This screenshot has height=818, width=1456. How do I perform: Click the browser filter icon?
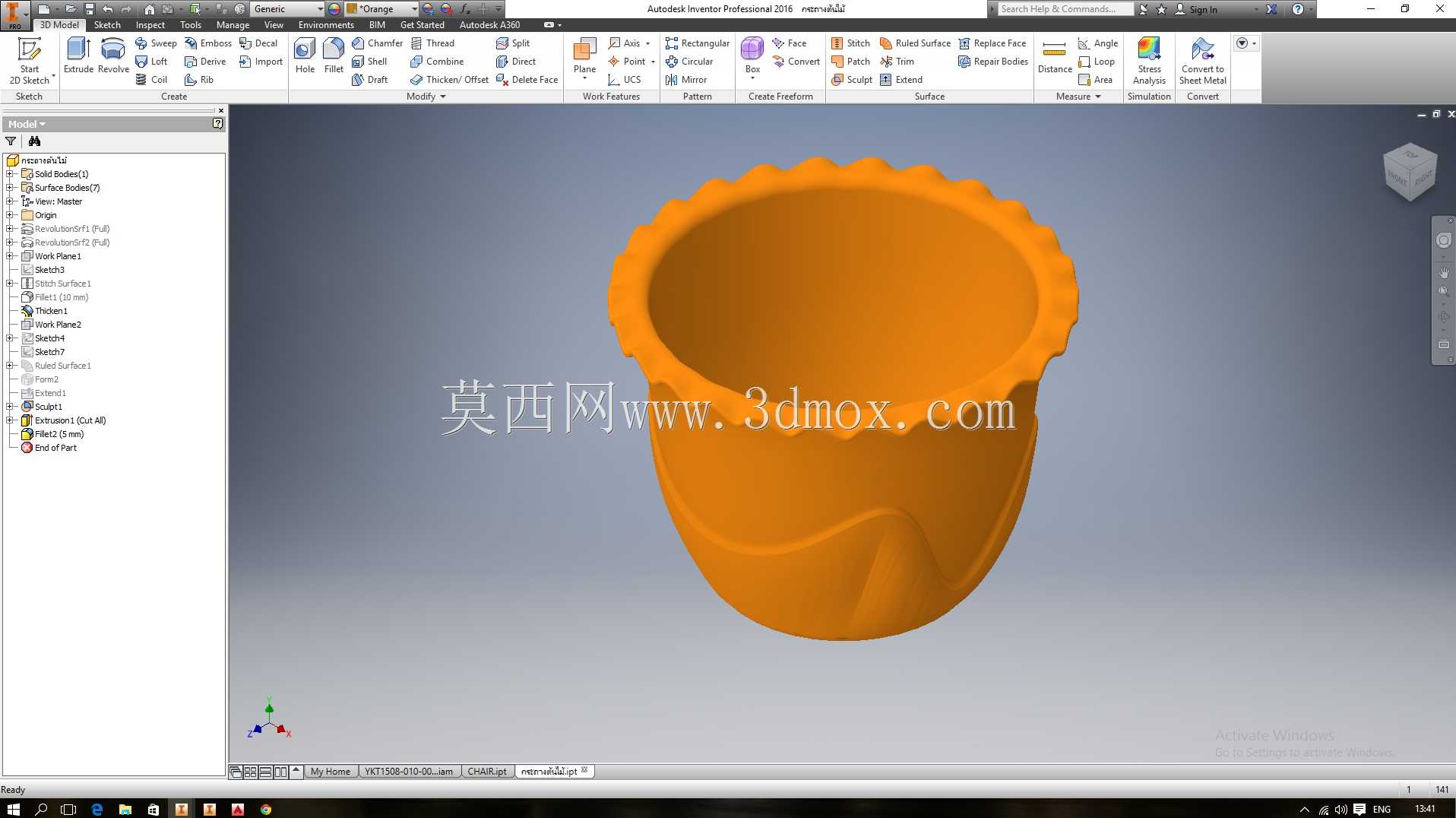tap(11, 141)
